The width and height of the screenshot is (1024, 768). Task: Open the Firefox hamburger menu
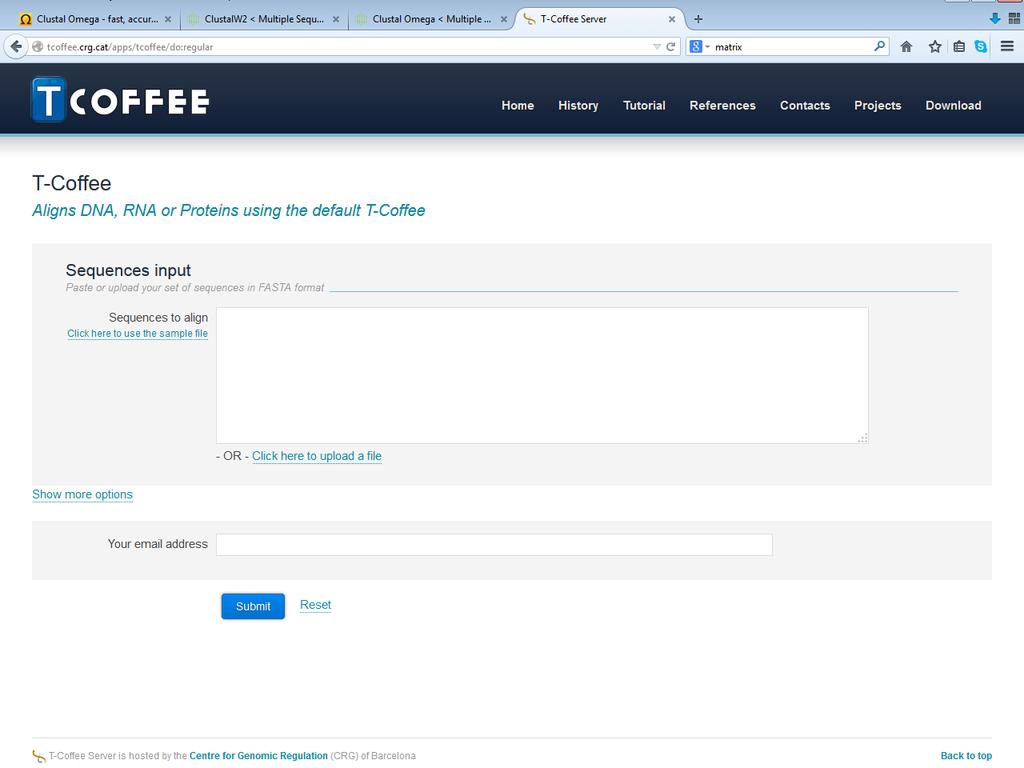[1007, 46]
